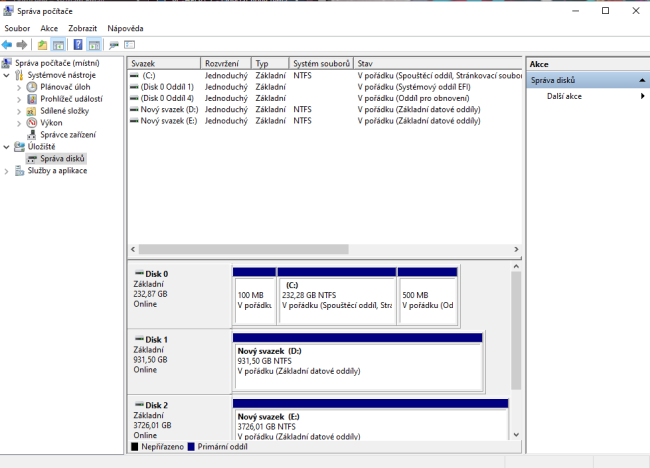Click the Forward arrow toolbar icon
Viewport: 650px width, 468px height.
pos(22,45)
